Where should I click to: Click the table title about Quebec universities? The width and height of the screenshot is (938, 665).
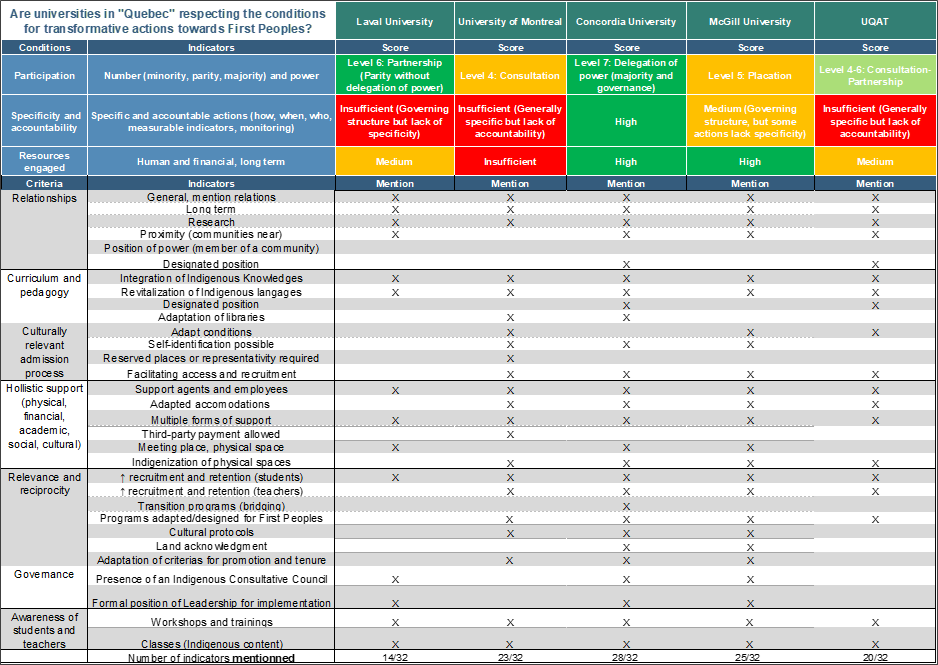click(167, 21)
